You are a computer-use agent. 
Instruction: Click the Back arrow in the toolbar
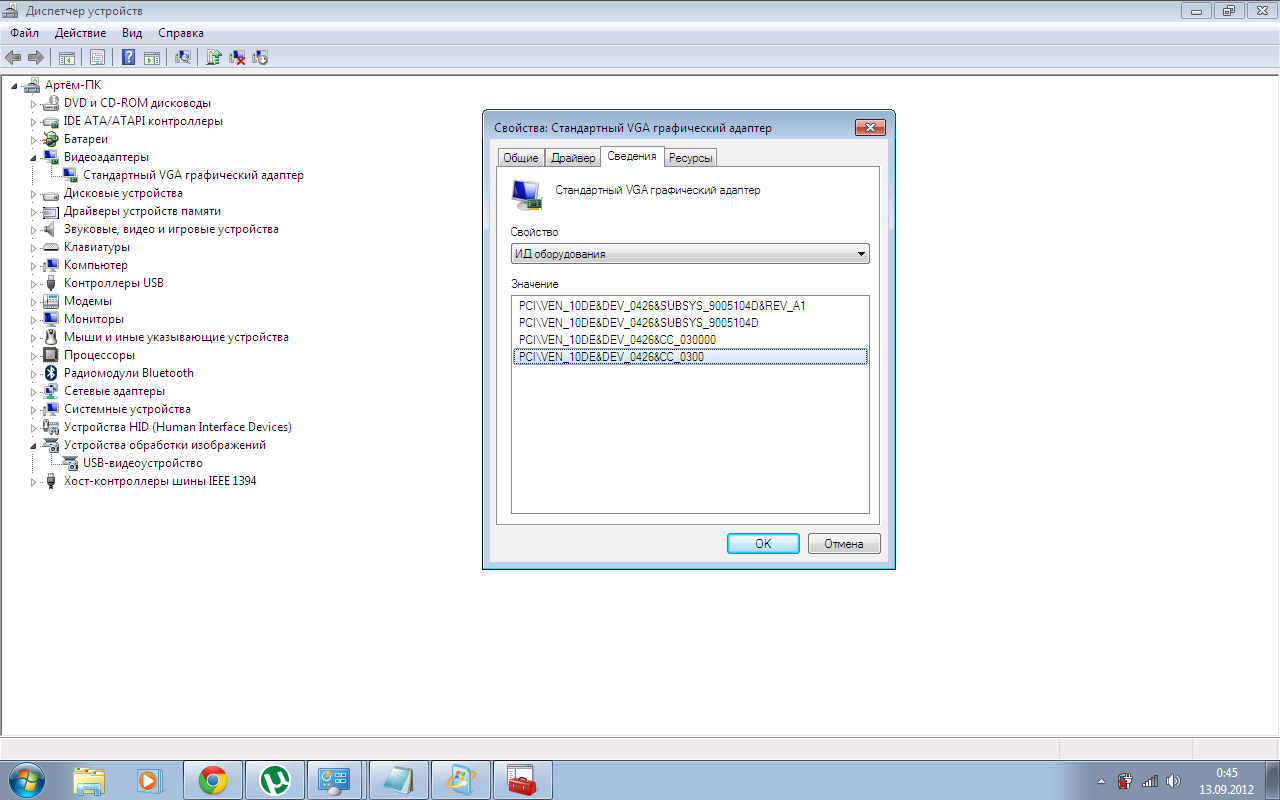point(14,57)
